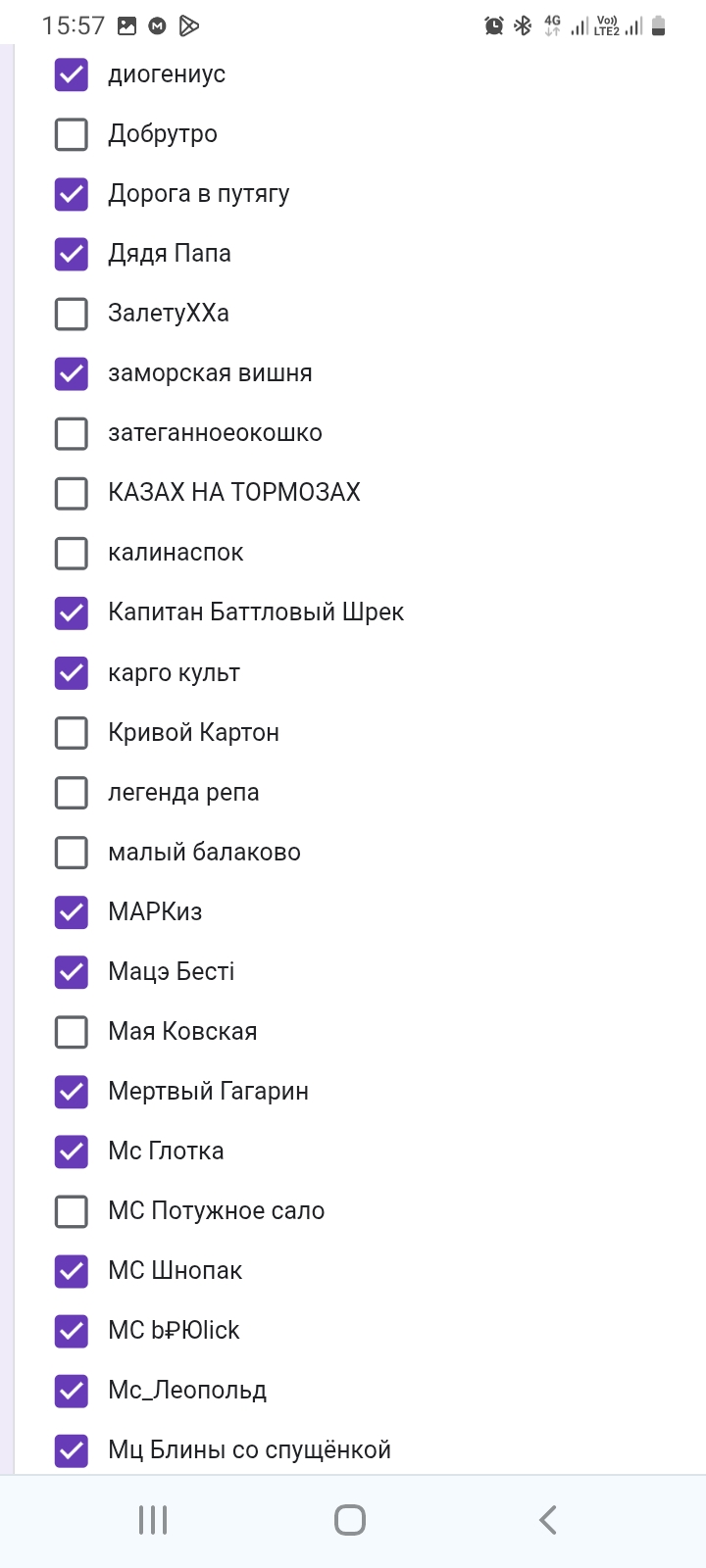This screenshot has height=1568, width=706.
Task: Tap the Bluetooth status icon
Action: pos(523,25)
